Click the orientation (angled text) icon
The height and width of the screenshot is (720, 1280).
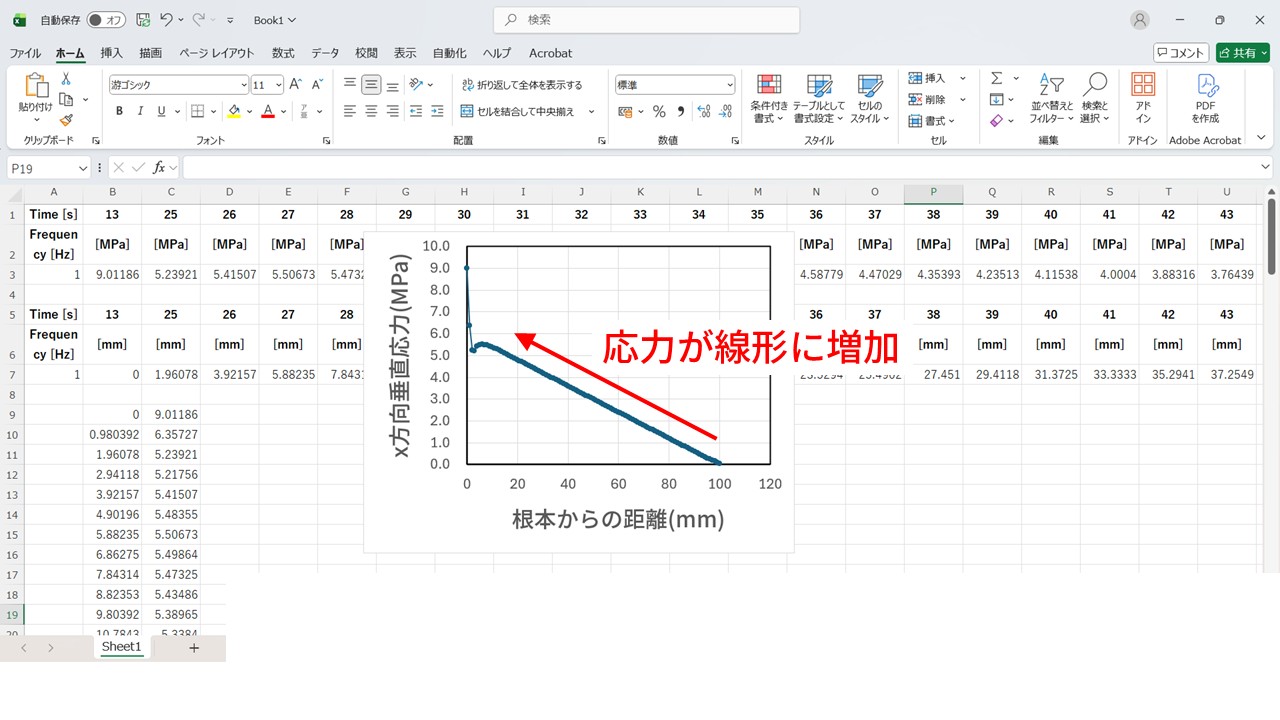click(x=417, y=85)
